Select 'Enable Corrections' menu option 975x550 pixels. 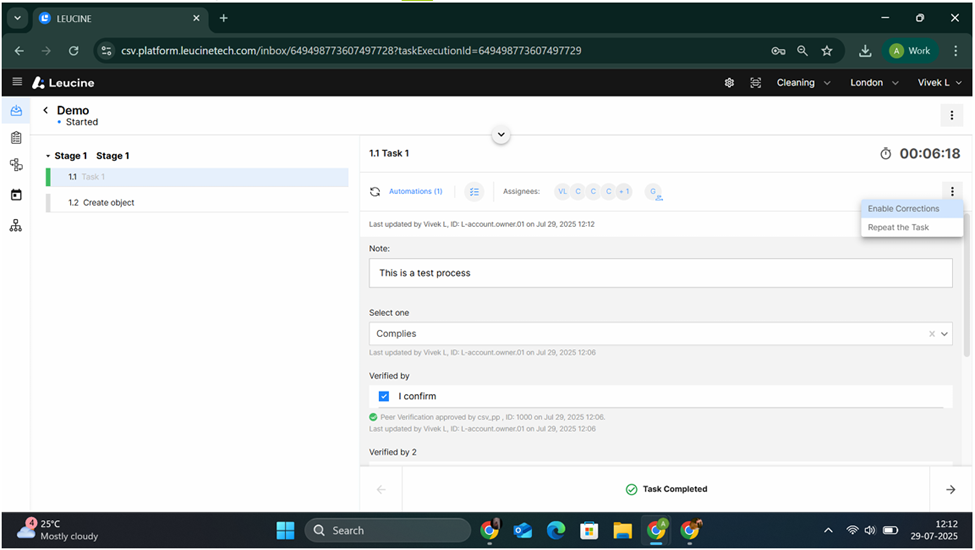pos(904,209)
